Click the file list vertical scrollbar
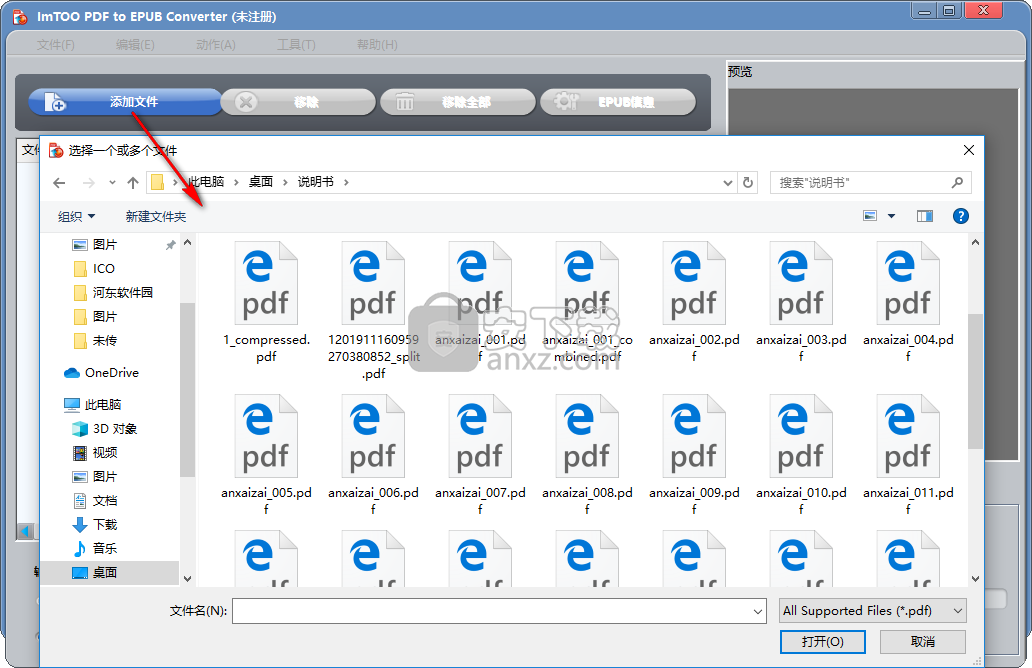Image resolution: width=1032 pixels, height=668 pixels. [x=975, y=382]
